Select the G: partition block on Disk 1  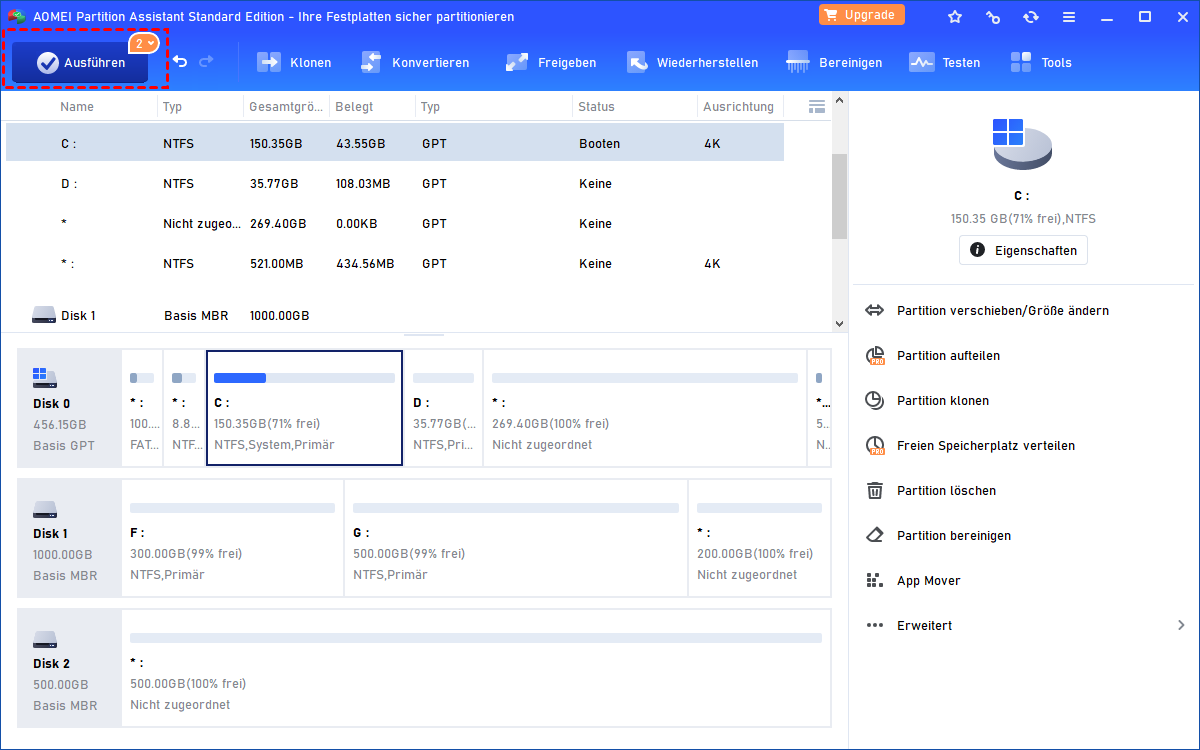pyautogui.click(x=516, y=538)
